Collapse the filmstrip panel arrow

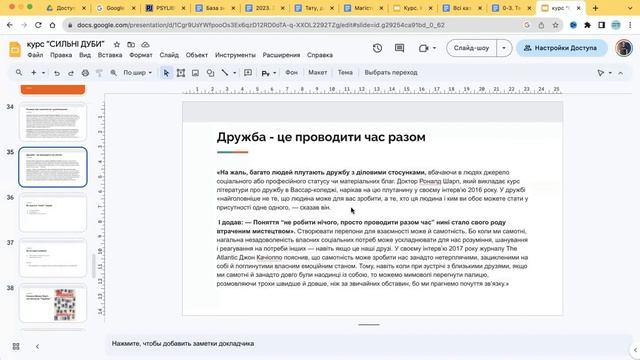coord(37,346)
